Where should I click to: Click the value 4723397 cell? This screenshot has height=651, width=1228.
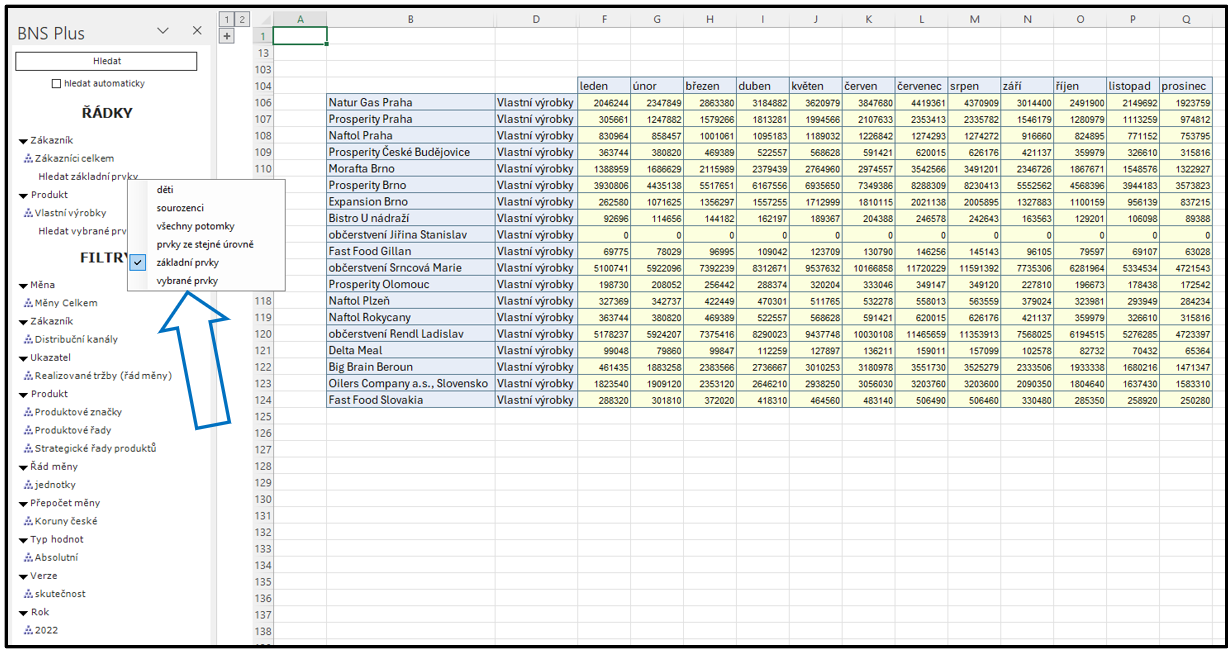1186,334
